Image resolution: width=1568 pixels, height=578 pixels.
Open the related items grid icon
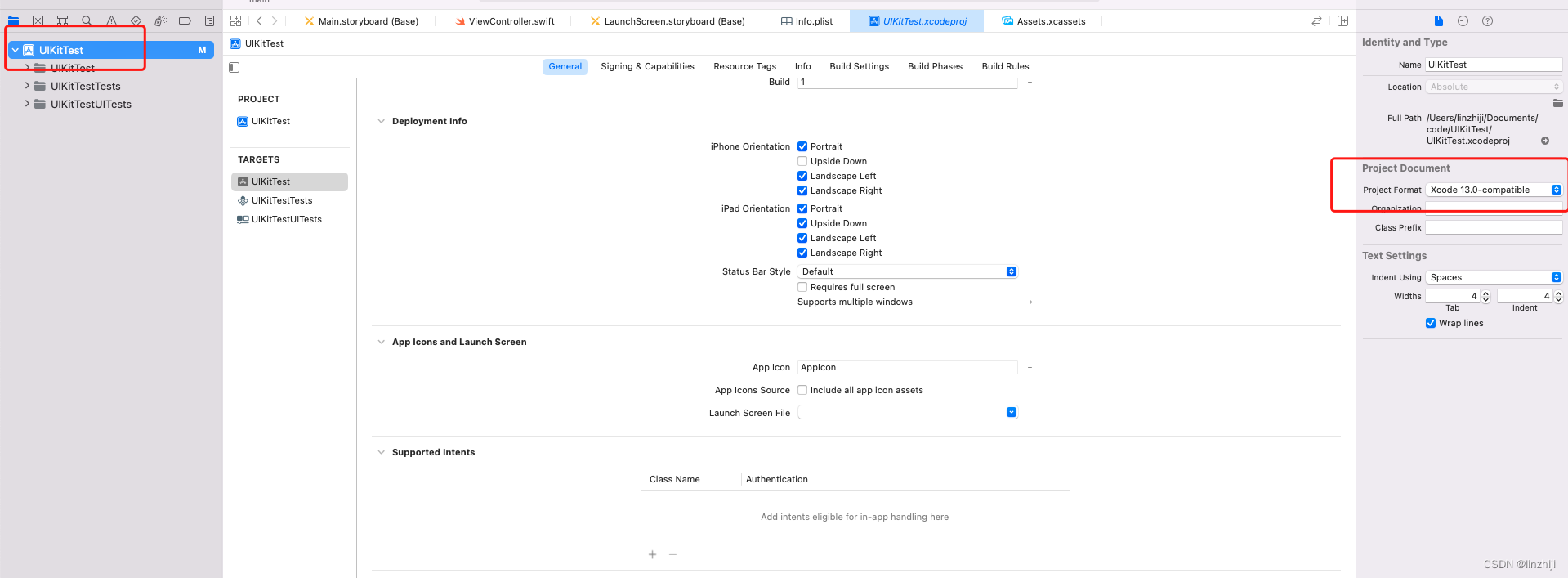tap(235, 20)
